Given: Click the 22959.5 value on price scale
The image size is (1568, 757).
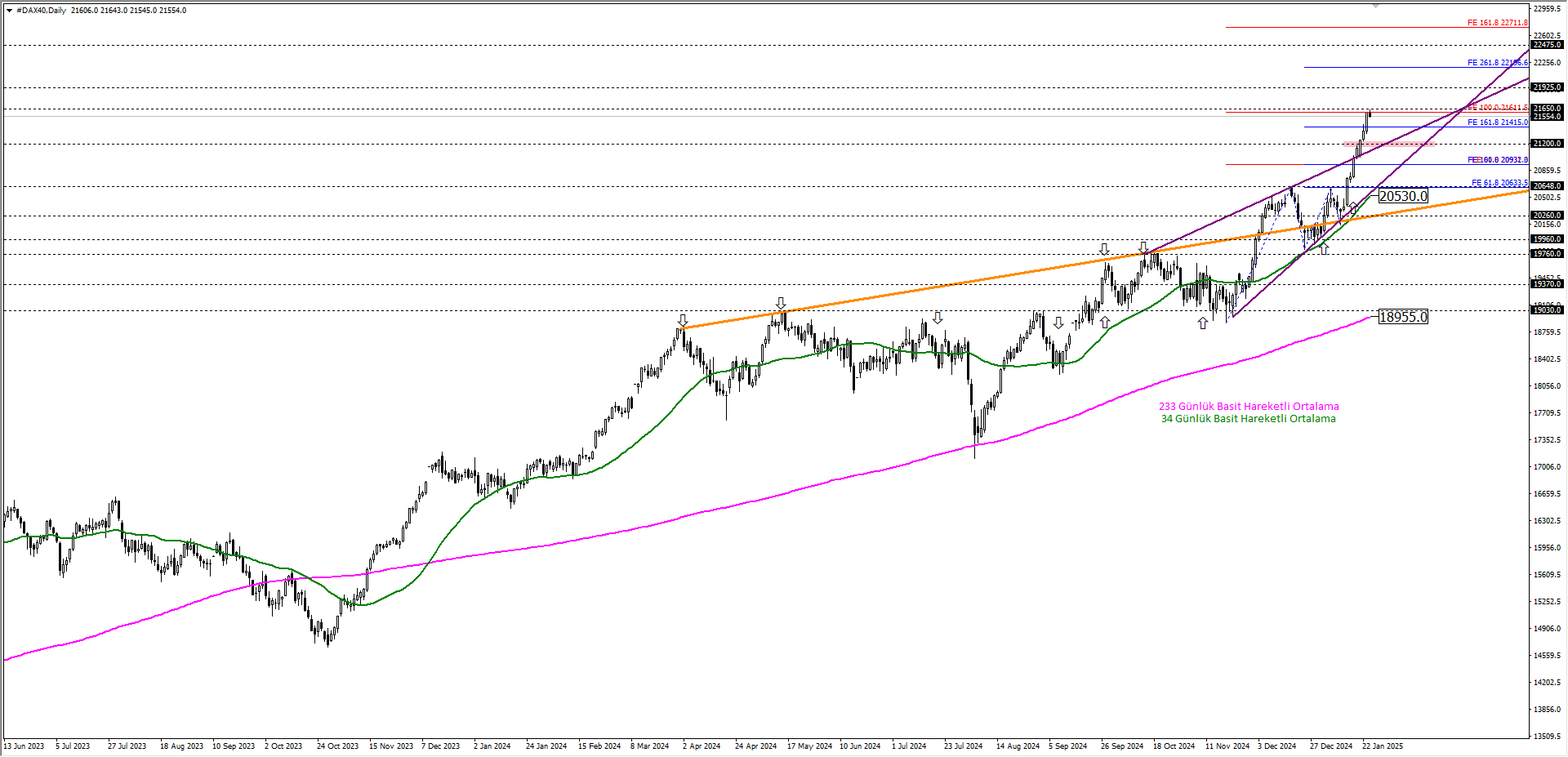Looking at the screenshot, I should coord(1548,9).
